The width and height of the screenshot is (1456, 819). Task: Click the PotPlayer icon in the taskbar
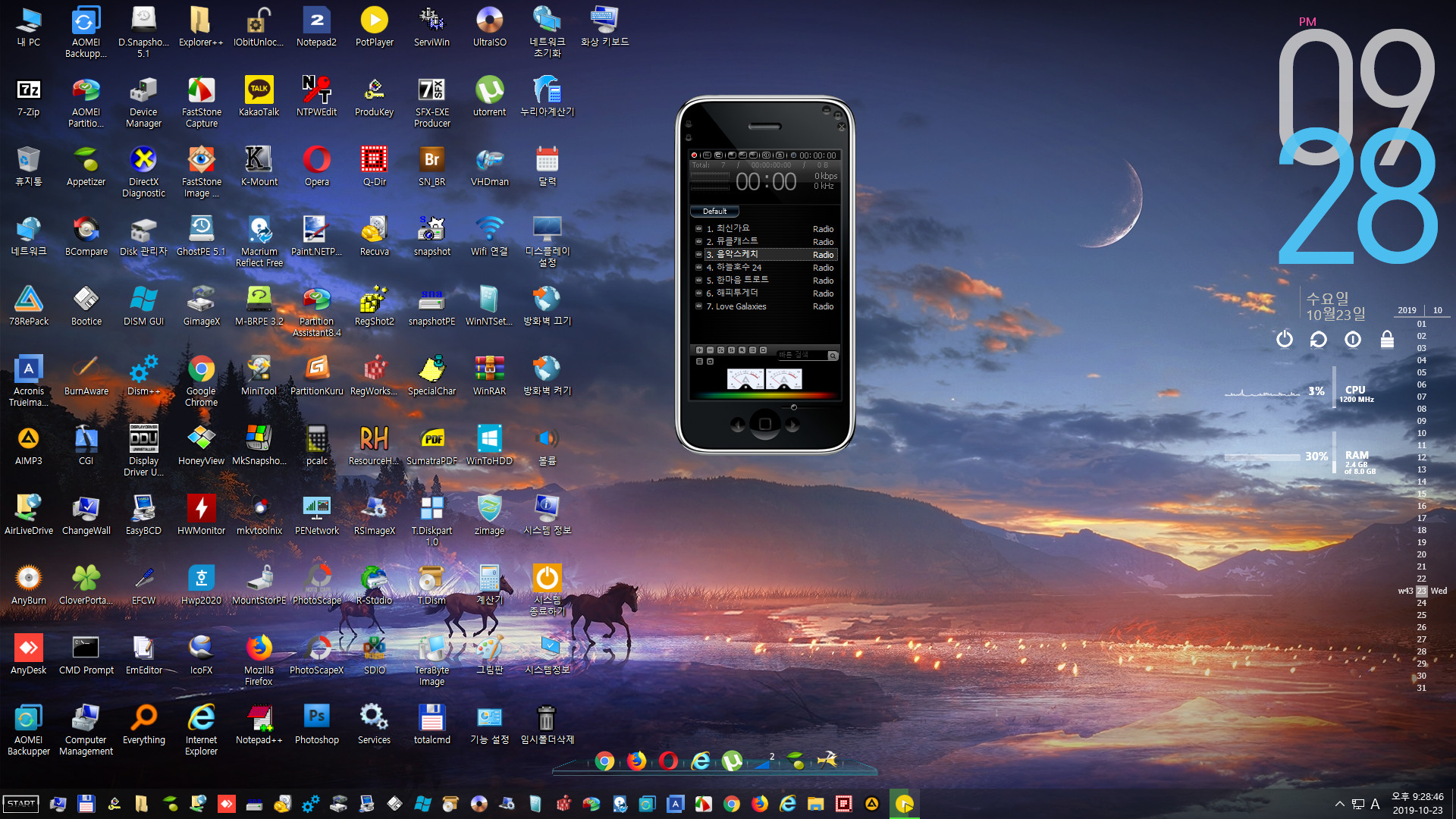904,804
